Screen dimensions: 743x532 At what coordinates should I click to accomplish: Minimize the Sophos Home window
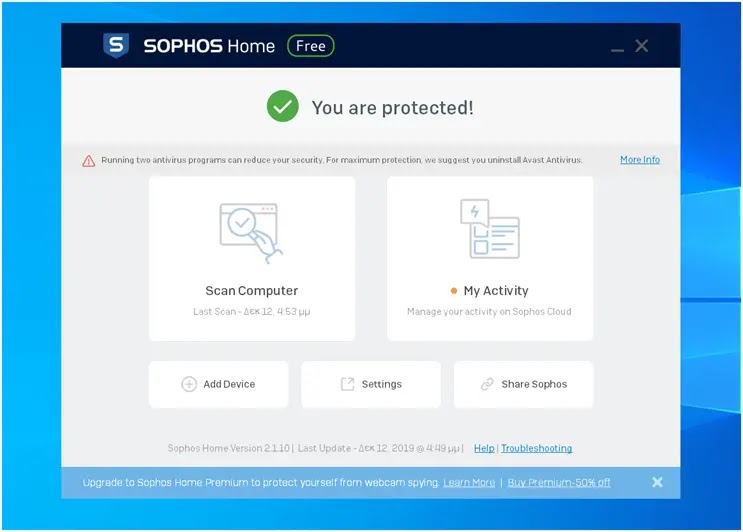[x=617, y=50]
